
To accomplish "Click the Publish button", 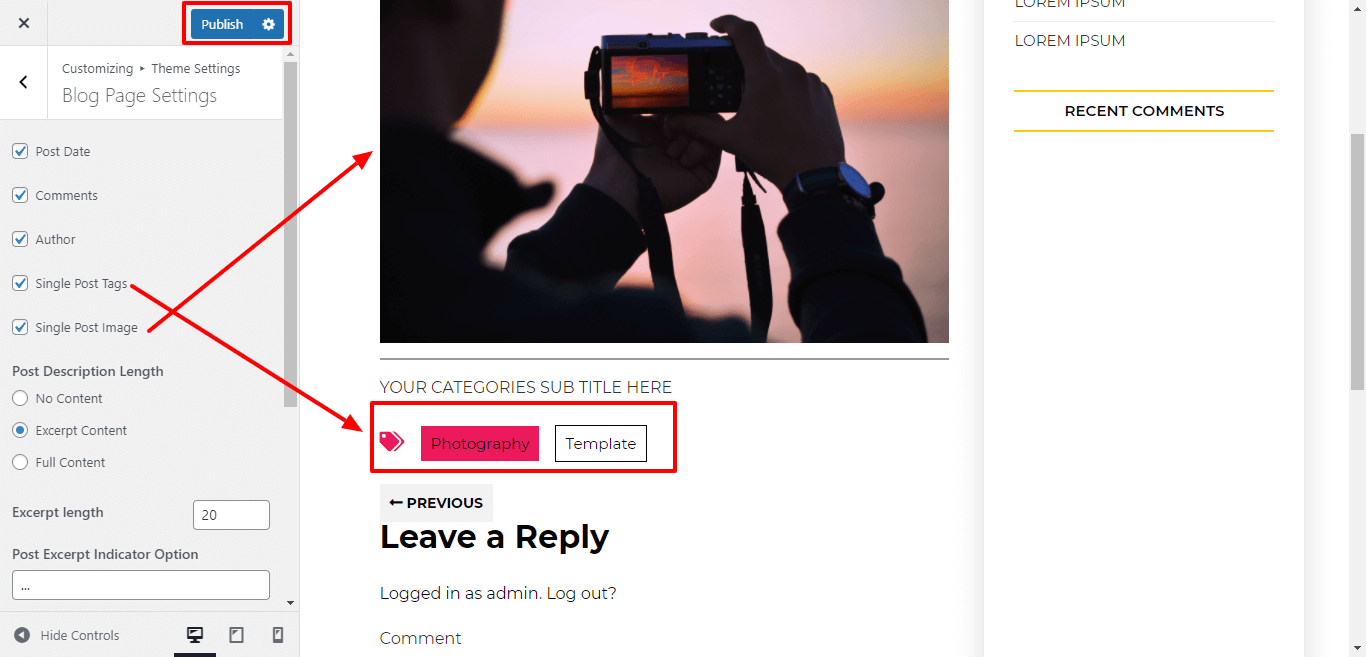I will pyautogui.click(x=223, y=24).
